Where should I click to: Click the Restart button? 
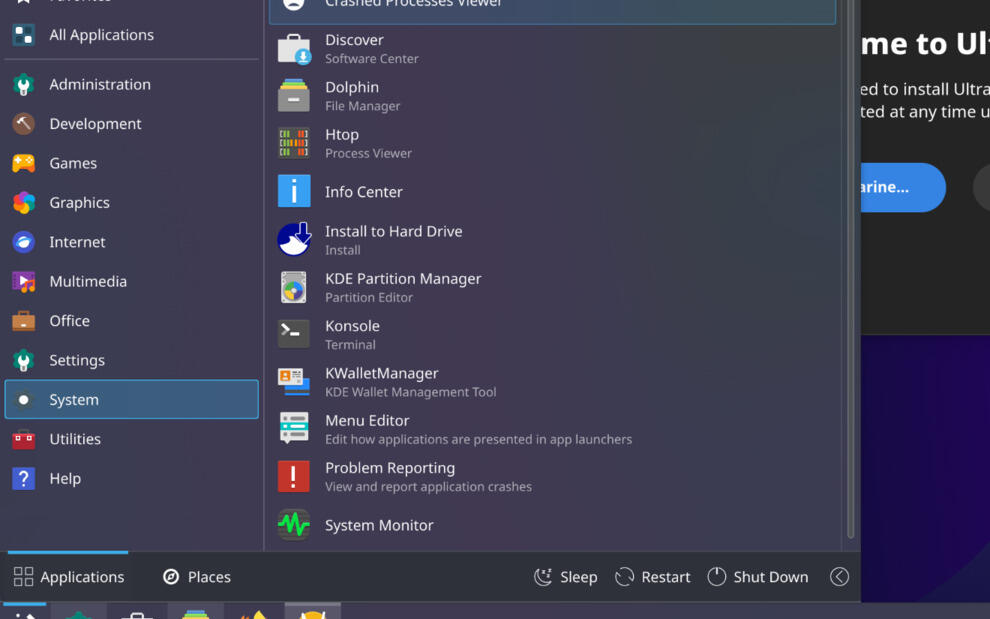click(x=653, y=577)
